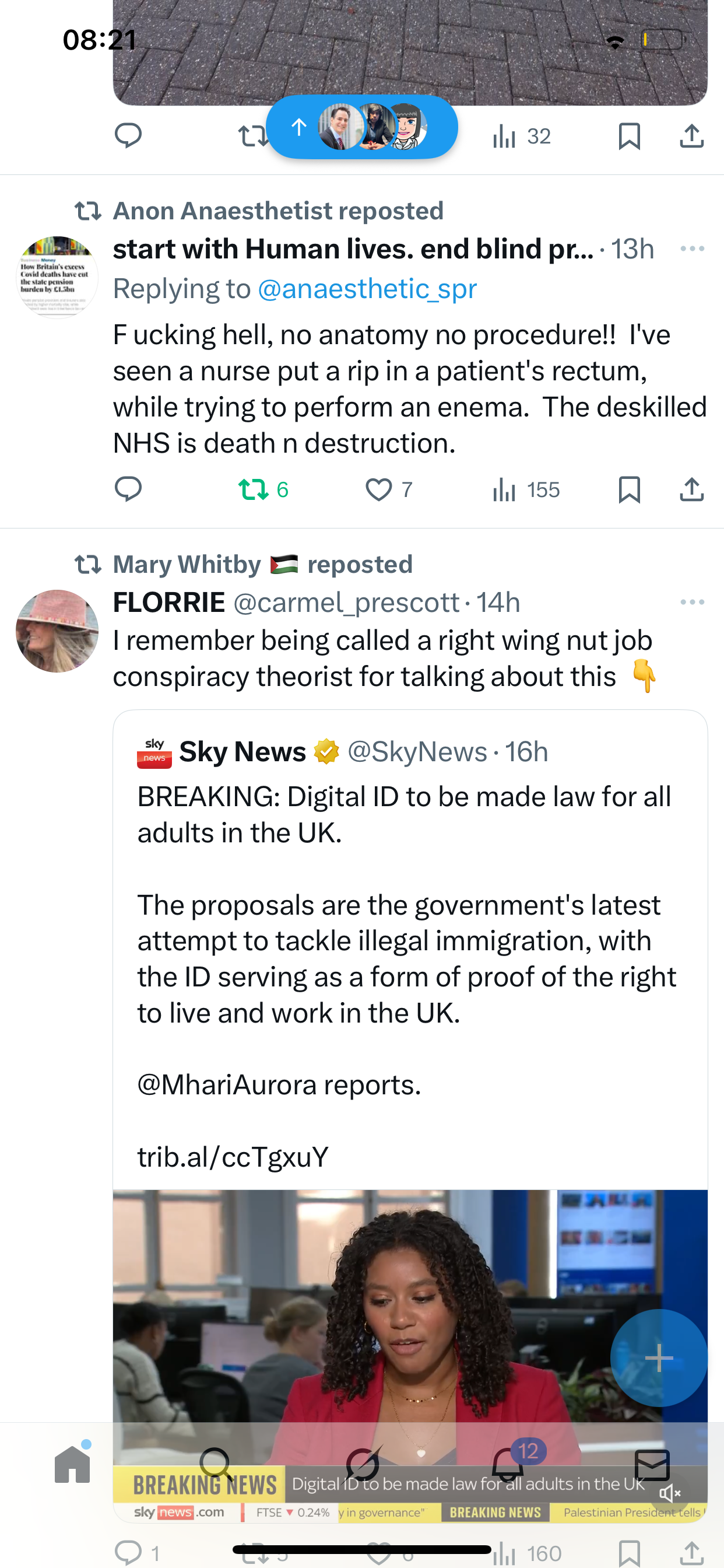Tap the Home tab icon
This screenshot has width=724, height=1568.
click(72, 1464)
